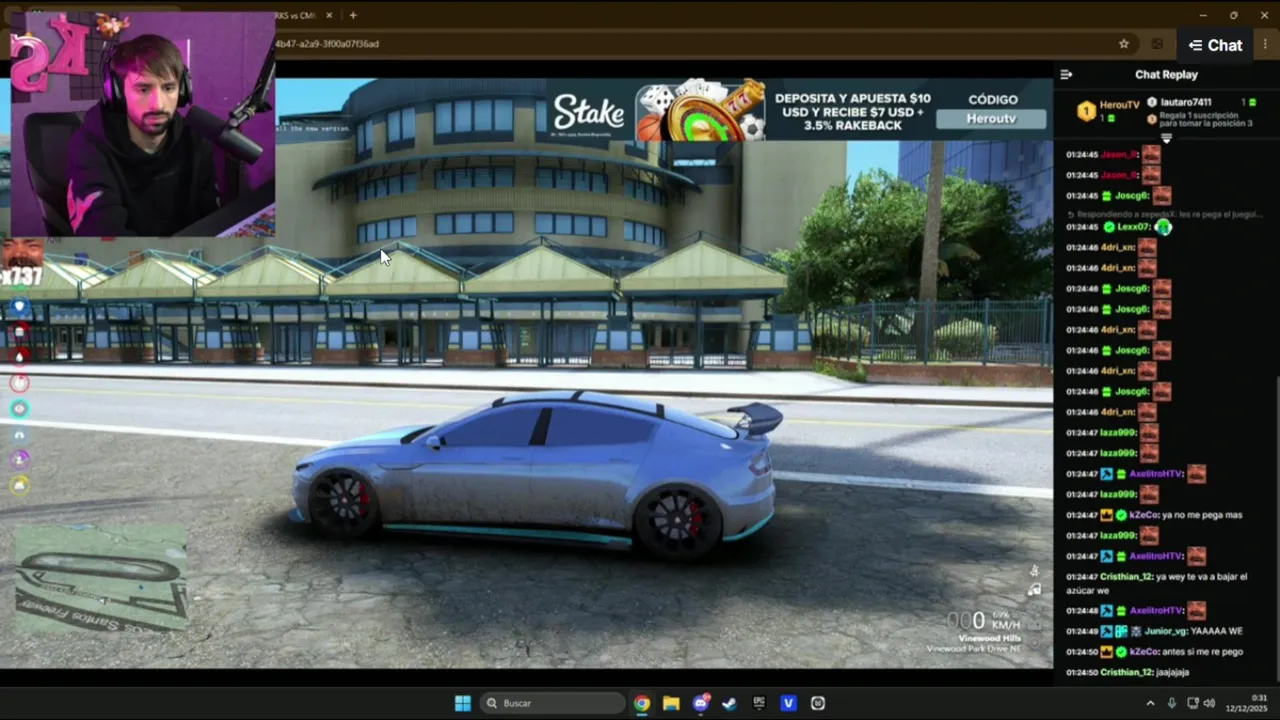1280x720 pixels.
Task: Click the Buscar taskbar search box
Action: click(x=552, y=703)
